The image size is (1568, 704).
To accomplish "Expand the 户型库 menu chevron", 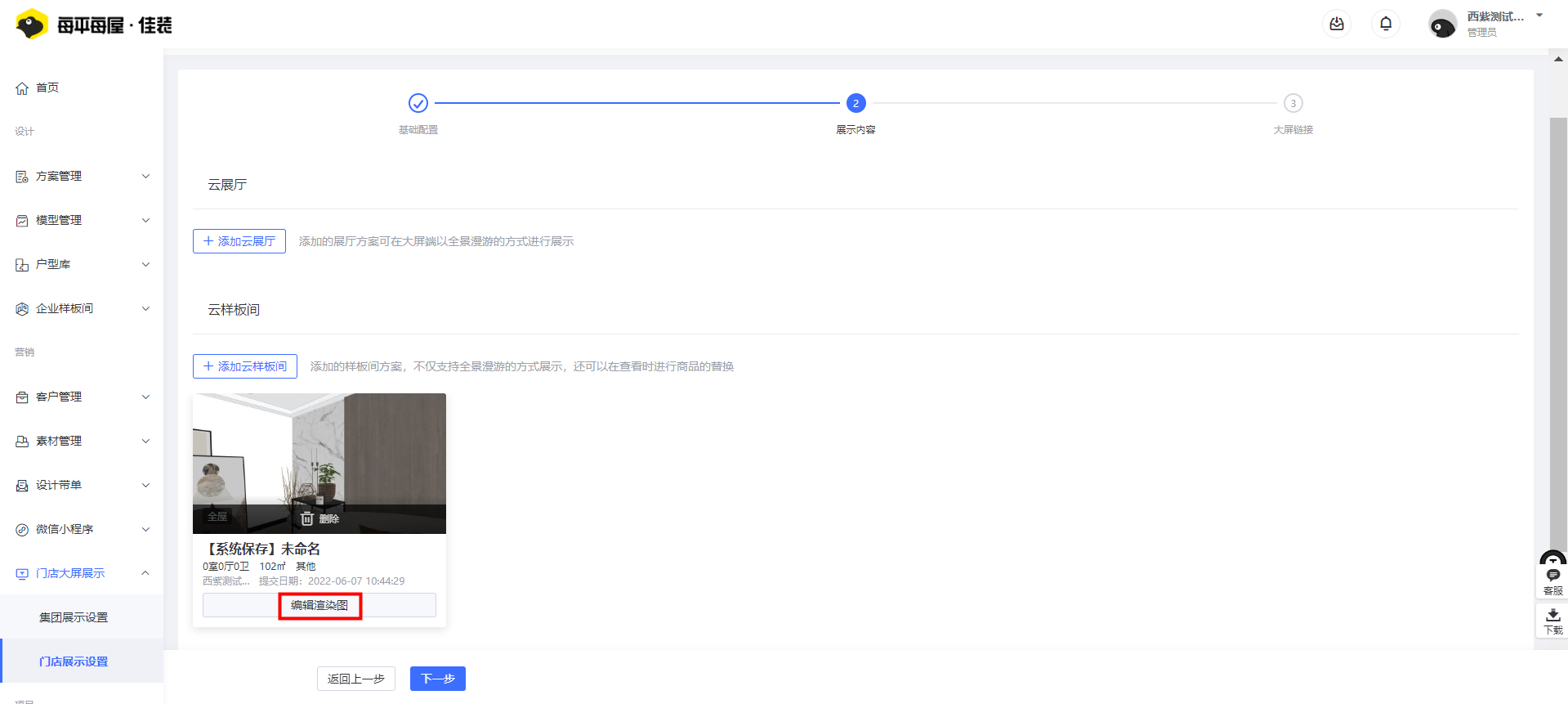I will tap(145, 265).
